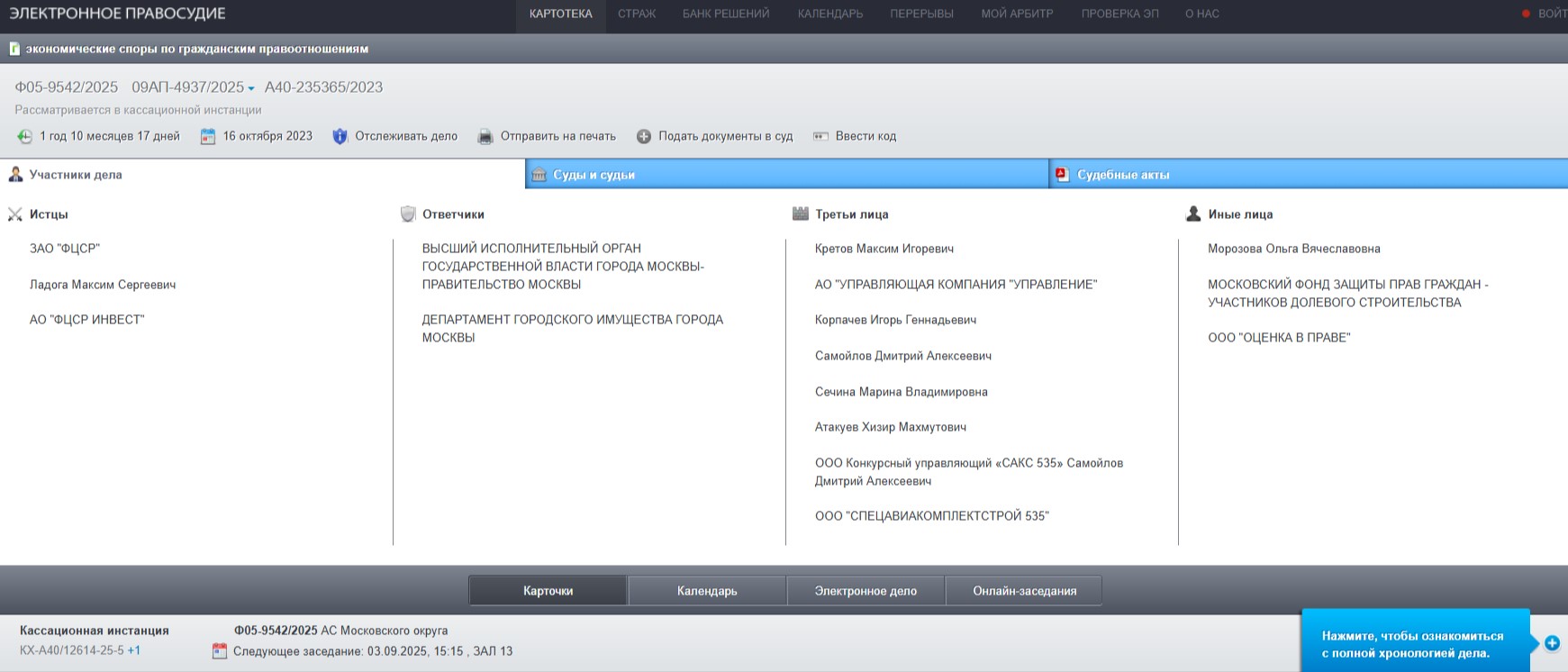The height and width of the screenshot is (672, 1568).
Task: Expand the +1 link near КХ-А40/12614-25-5
Action: point(133,650)
